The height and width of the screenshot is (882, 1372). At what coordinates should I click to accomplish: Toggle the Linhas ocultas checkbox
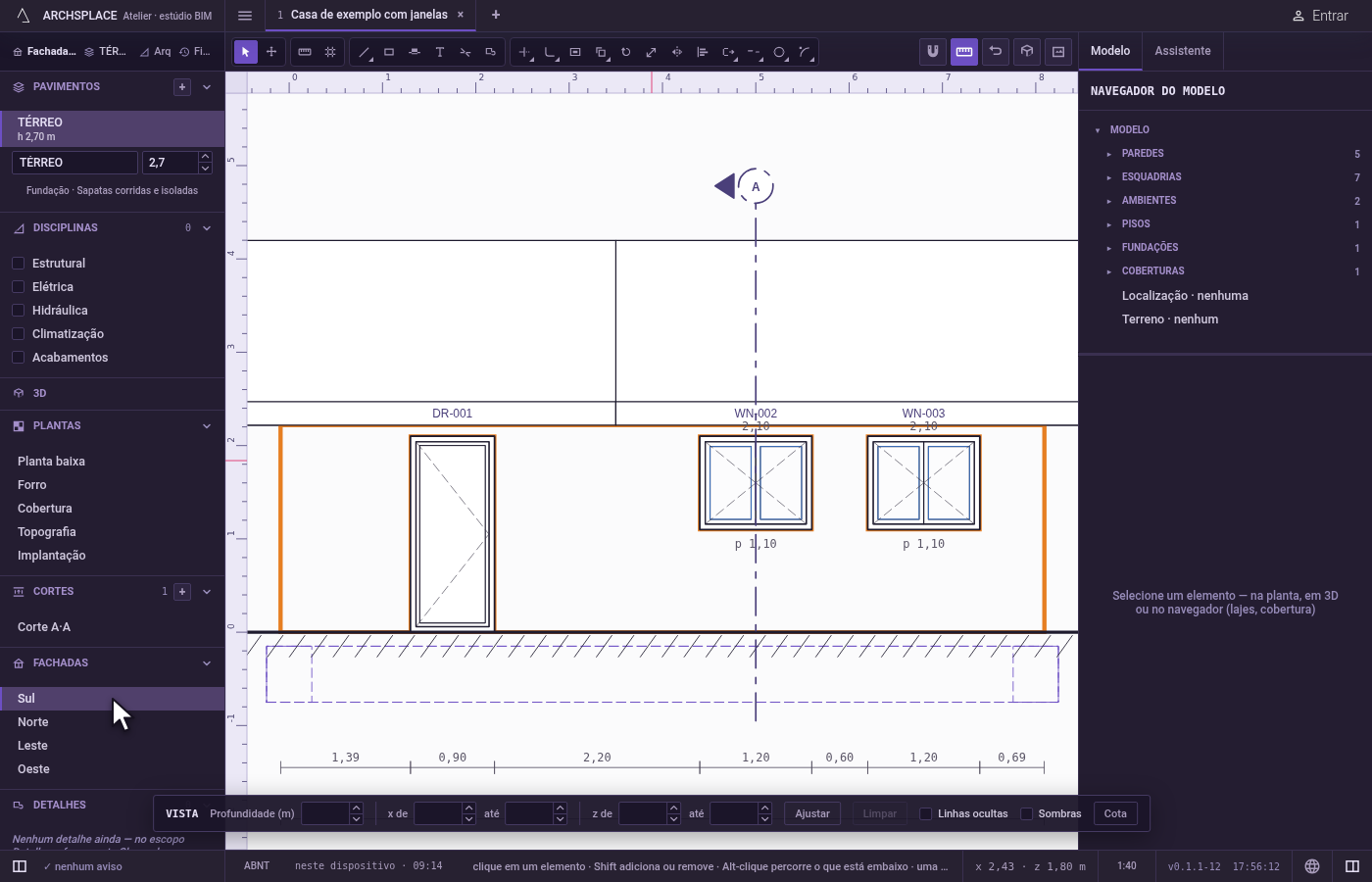(x=925, y=813)
